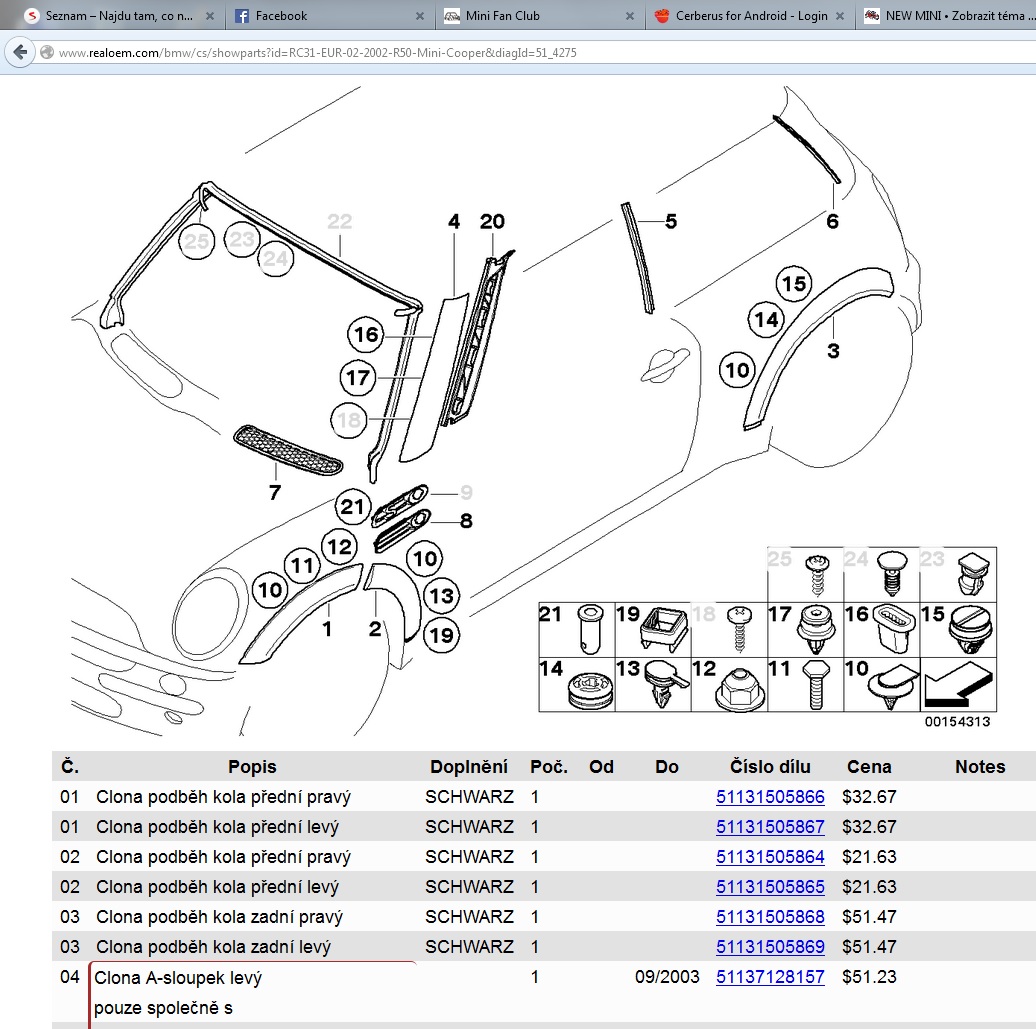Image resolution: width=1036 pixels, height=1029 pixels.
Task: Click the part 12 hex nut thumbnail
Action: click(x=738, y=684)
